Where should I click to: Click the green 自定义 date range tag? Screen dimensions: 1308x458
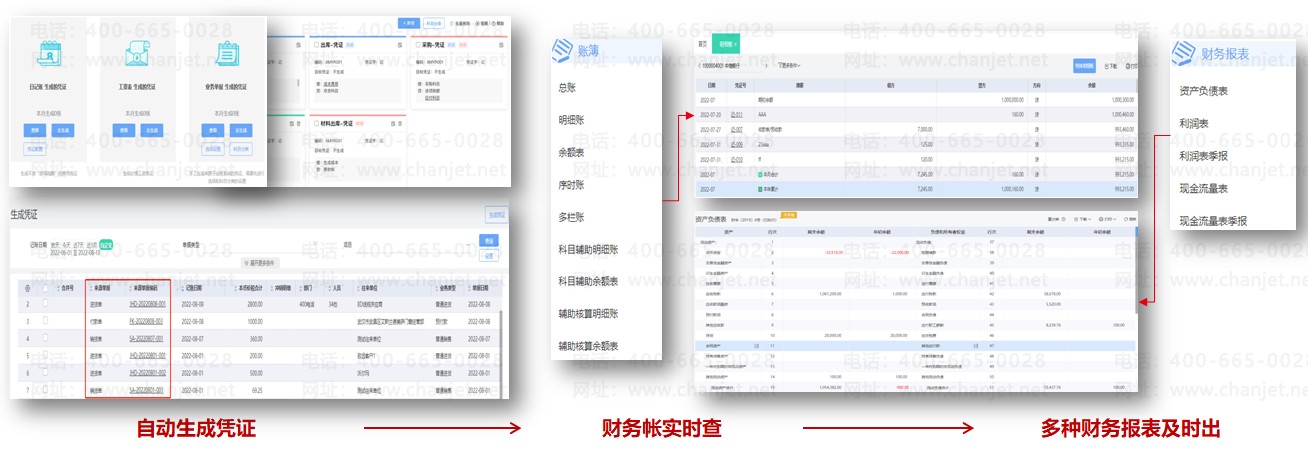tap(106, 243)
